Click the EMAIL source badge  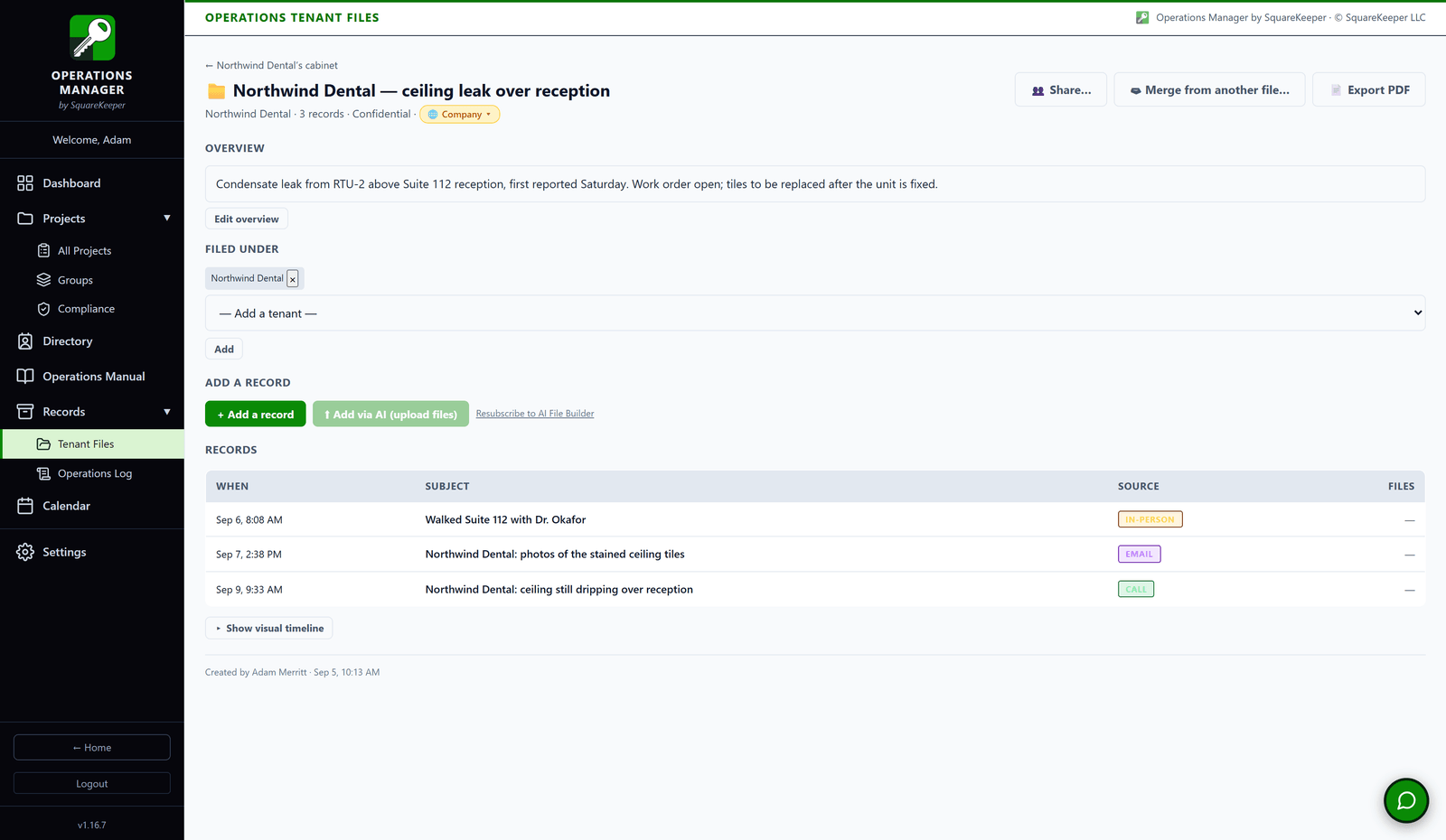(1139, 555)
